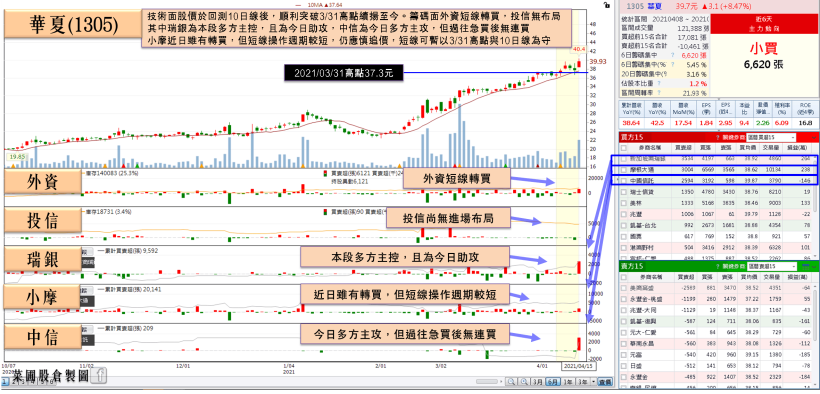The image size is (820, 394).
Task: Click help icon next to 區間周轉率
Action: pos(659,93)
